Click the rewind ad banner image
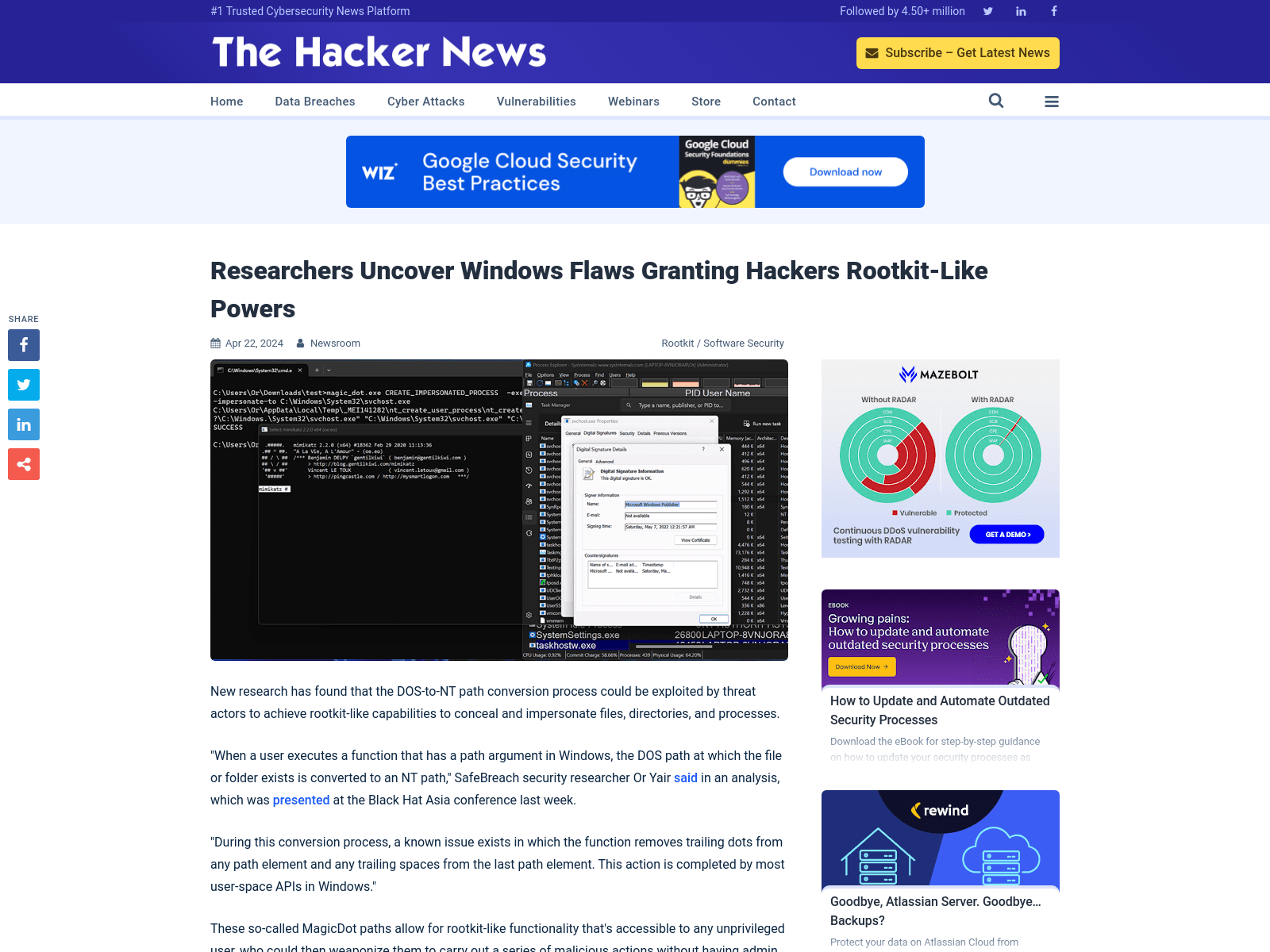This screenshot has width=1270, height=952. (941, 838)
